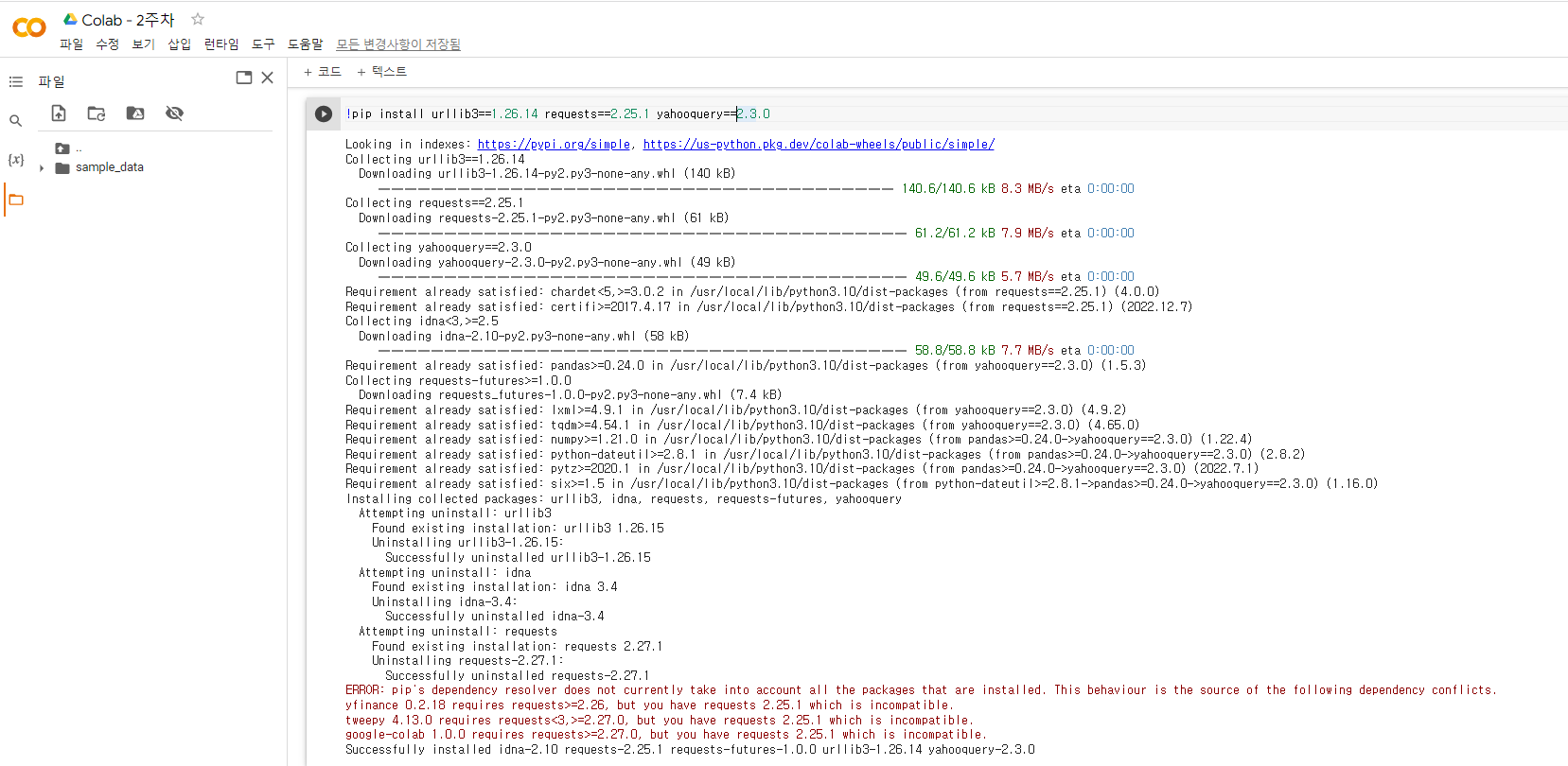Open the 파일 menu

tap(71, 44)
